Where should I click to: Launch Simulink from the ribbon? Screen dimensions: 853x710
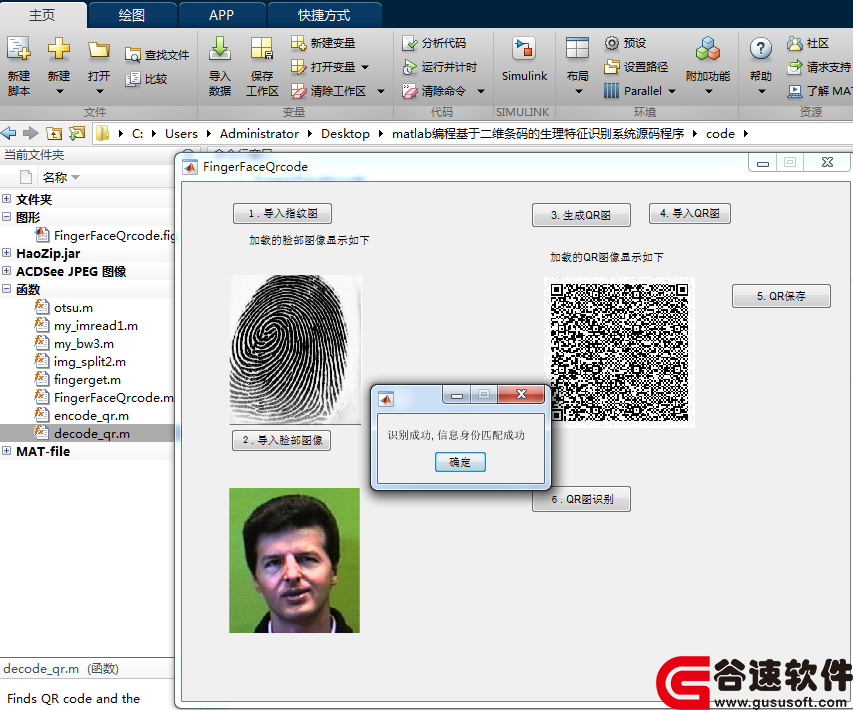[x=524, y=59]
